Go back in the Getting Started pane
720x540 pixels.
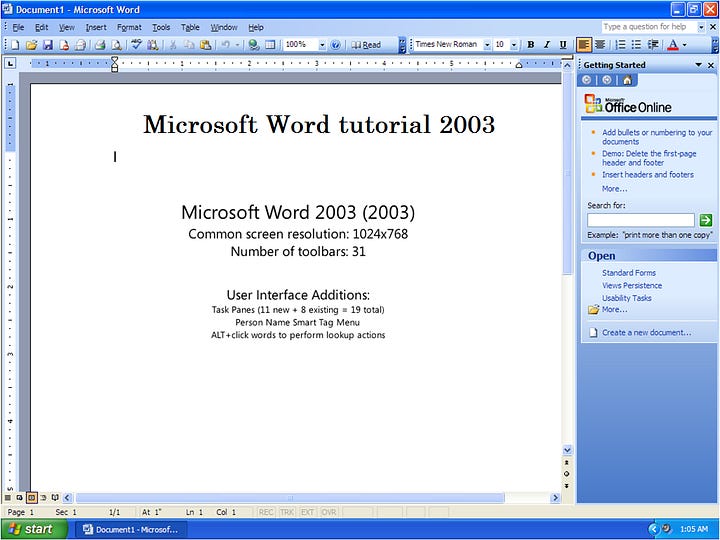(x=586, y=80)
